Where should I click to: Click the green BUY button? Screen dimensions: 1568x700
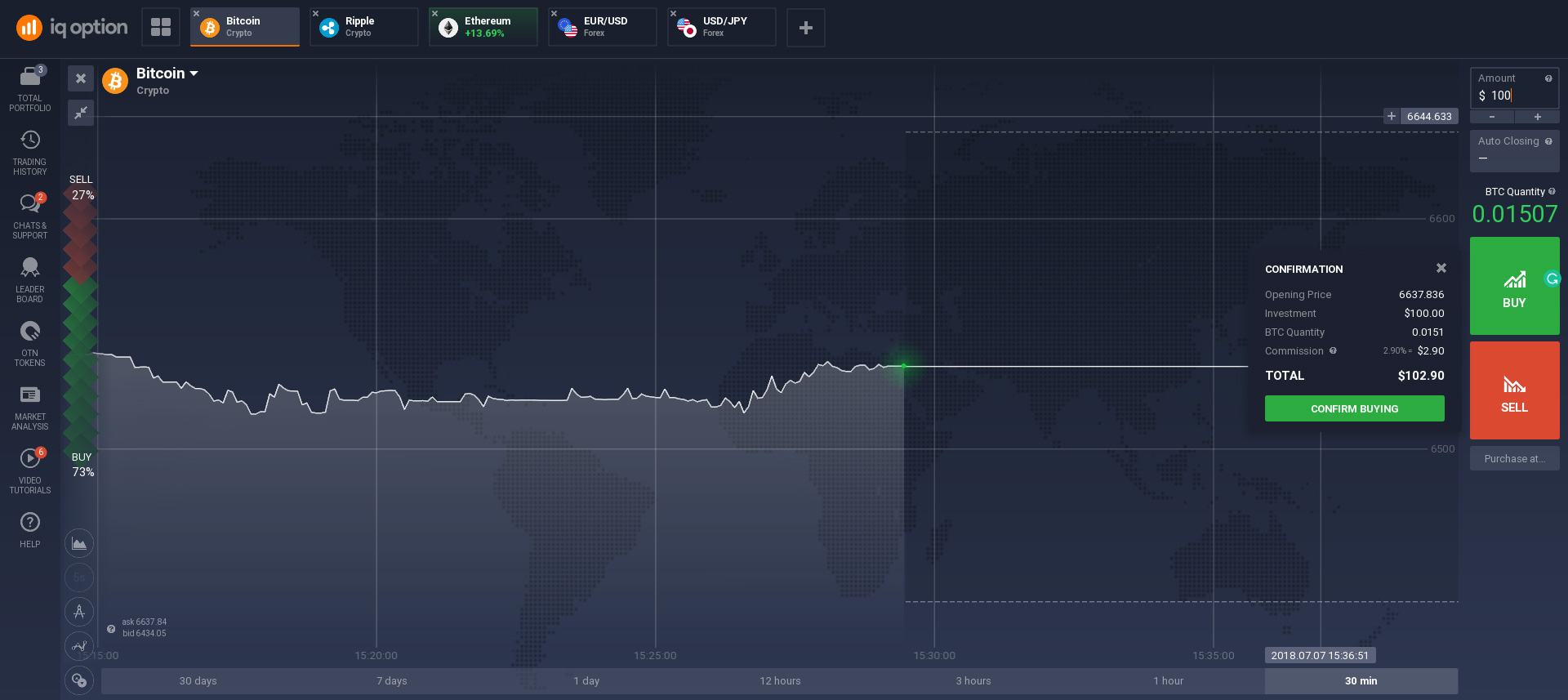pyautogui.click(x=1515, y=286)
